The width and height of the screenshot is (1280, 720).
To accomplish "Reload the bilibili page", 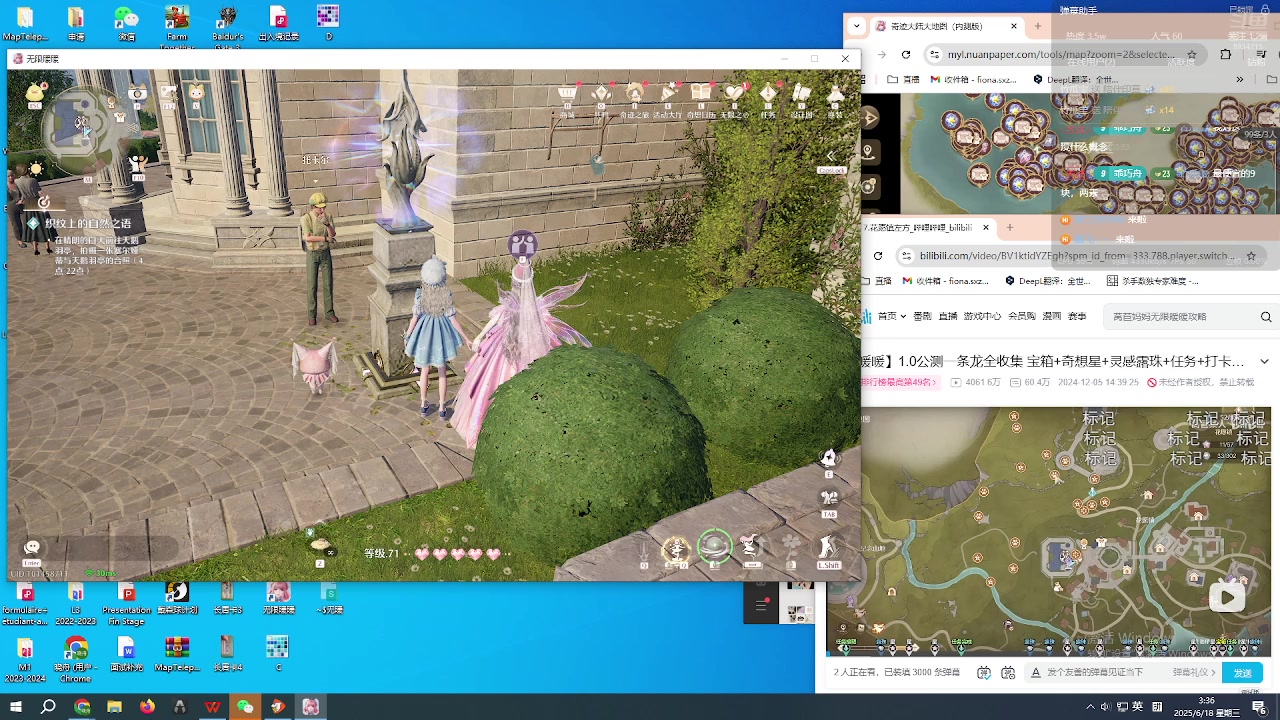I will tap(878, 256).
